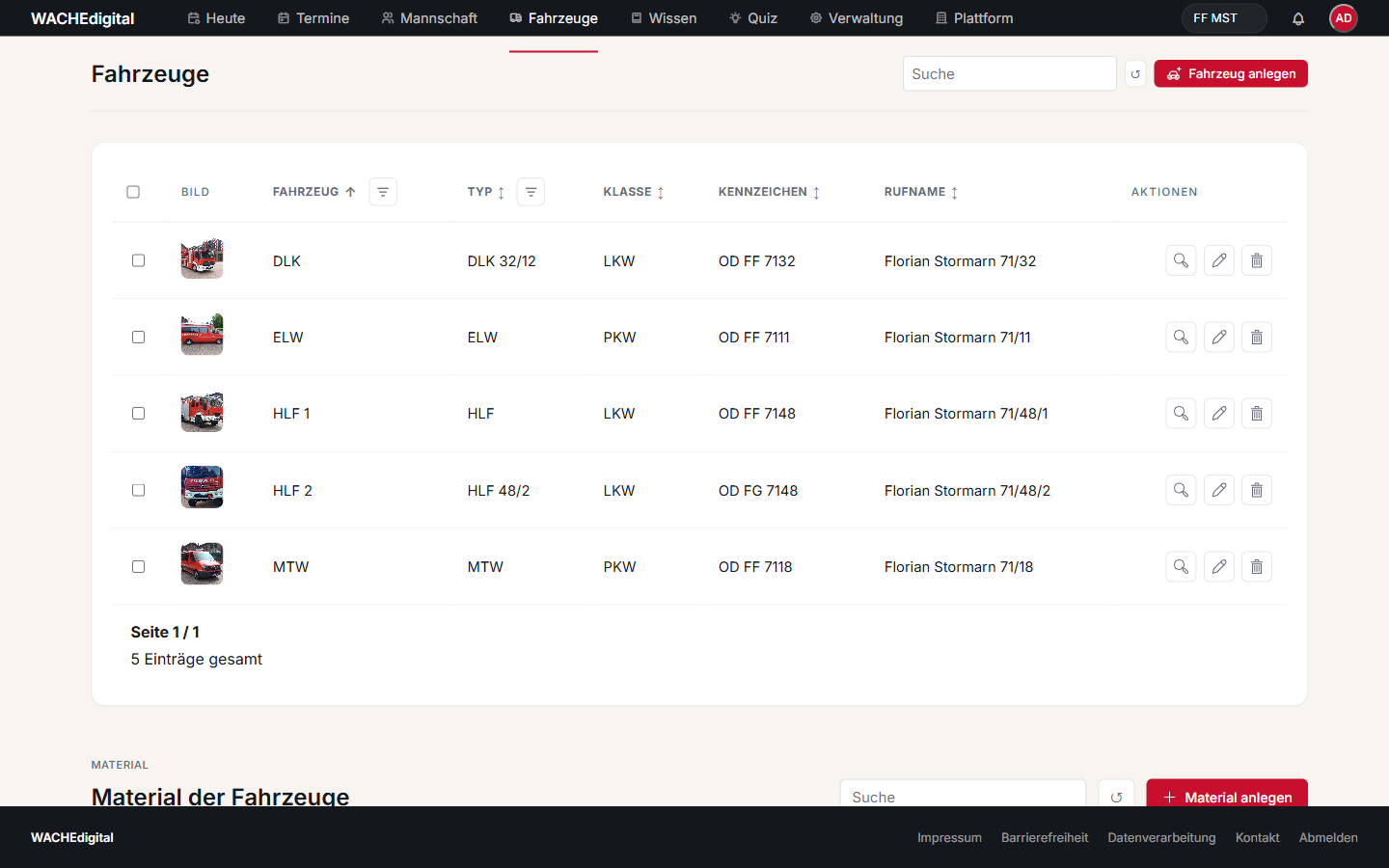Focus the Fahrzeuge search field
Viewport: 1389px width, 868px height.
click(x=1009, y=73)
